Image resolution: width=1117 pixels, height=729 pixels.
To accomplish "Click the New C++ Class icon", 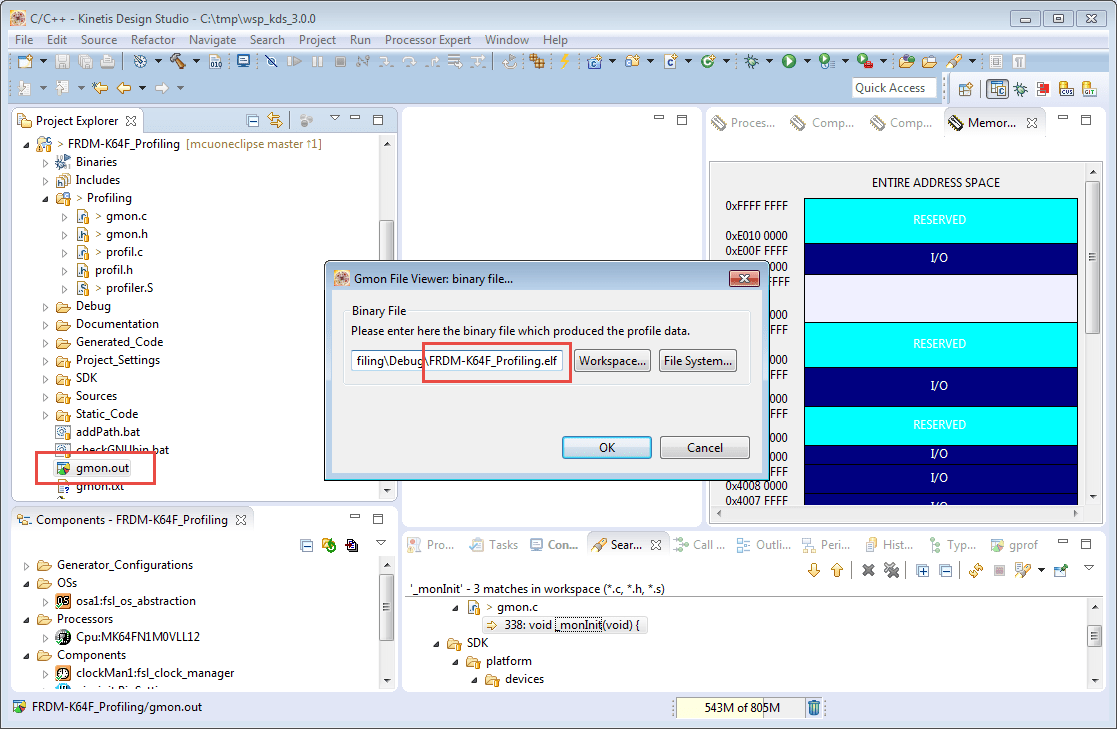I will tap(708, 61).
